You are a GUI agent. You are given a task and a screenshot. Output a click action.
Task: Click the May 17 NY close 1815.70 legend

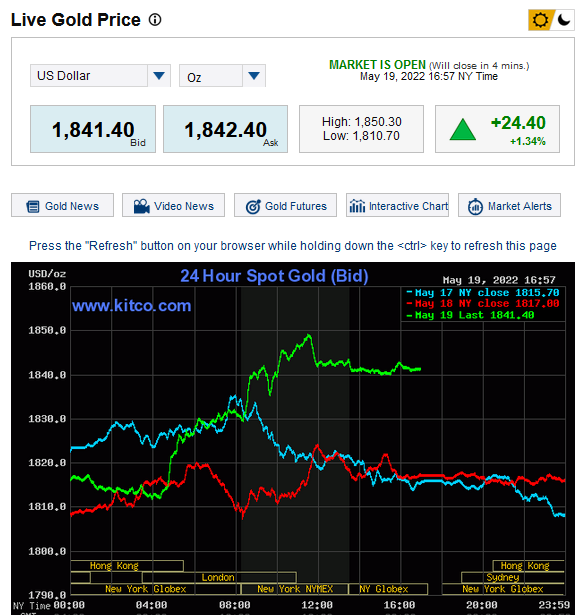click(483, 293)
